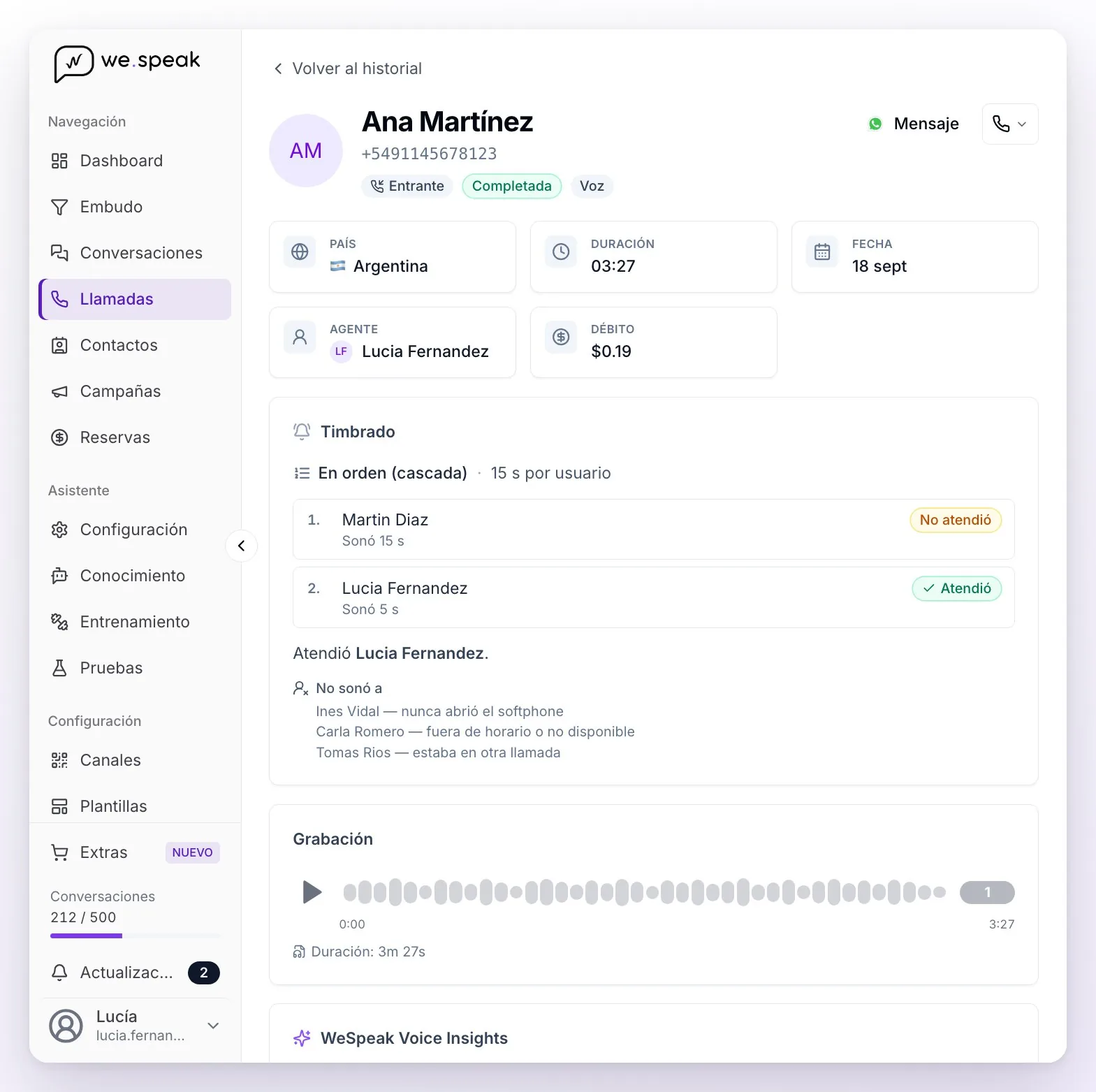Open the Reservas dollar icon

point(59,437)
